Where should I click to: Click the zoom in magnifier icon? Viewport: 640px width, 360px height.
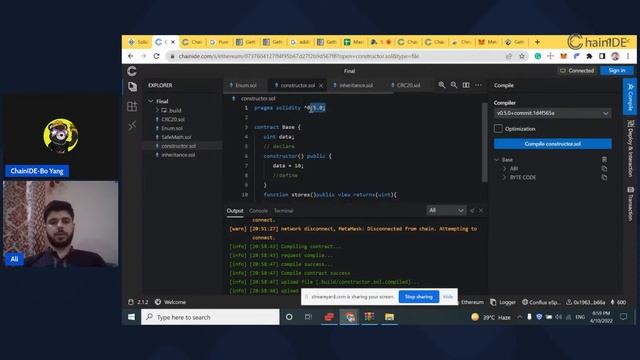[x=442, y=85]
